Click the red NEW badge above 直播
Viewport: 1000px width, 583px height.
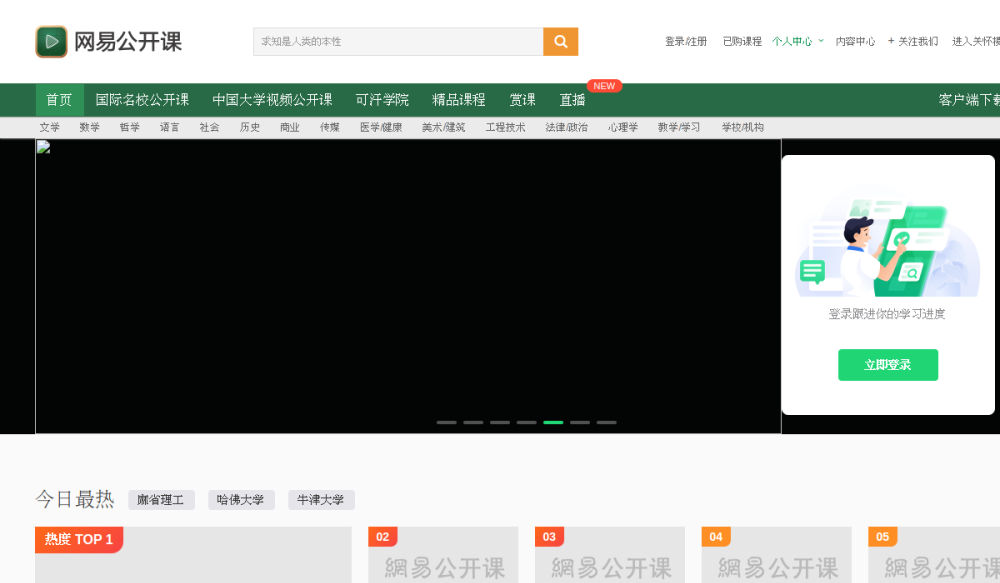click(x=604, y=86)
